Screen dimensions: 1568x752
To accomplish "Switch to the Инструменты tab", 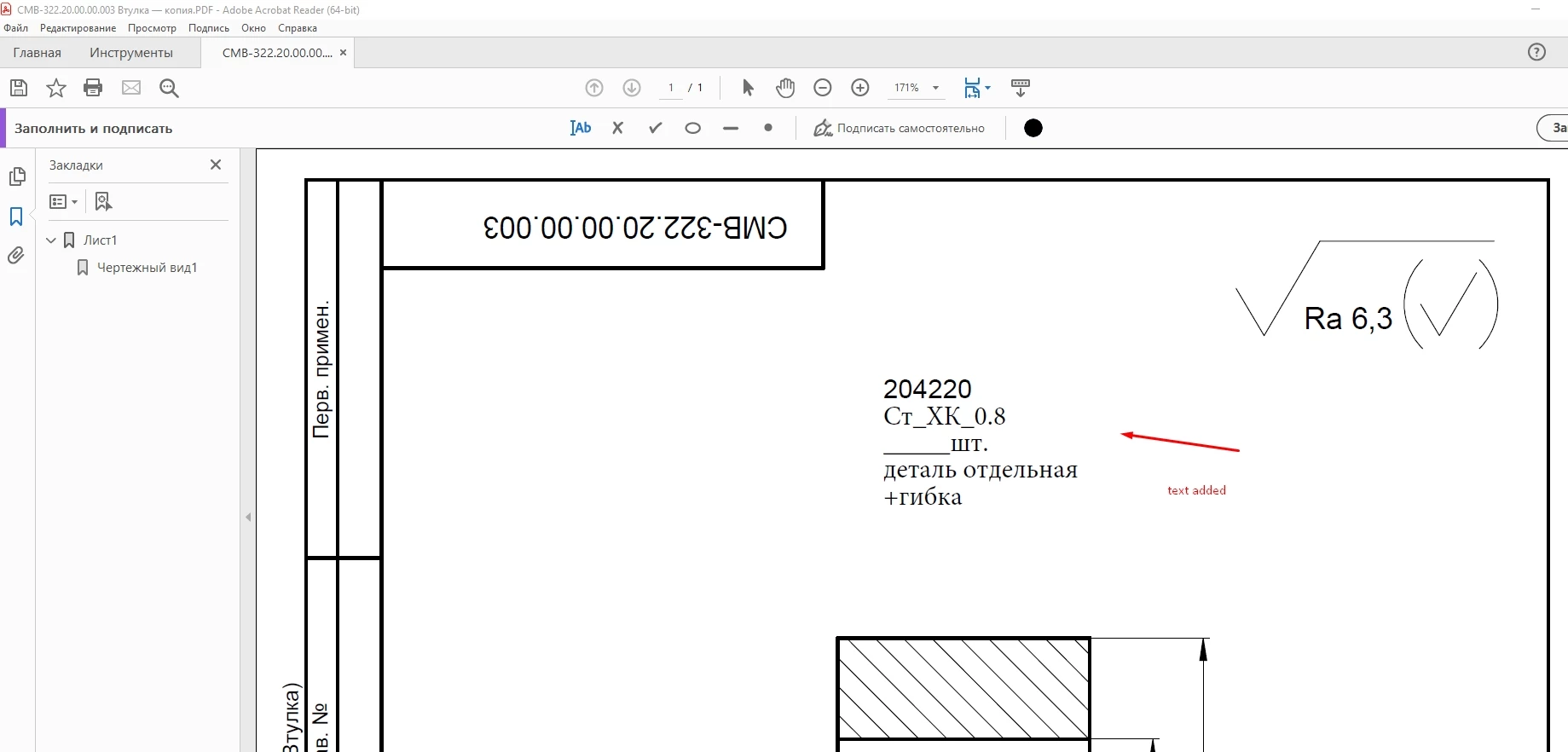I will coord(131,53).
